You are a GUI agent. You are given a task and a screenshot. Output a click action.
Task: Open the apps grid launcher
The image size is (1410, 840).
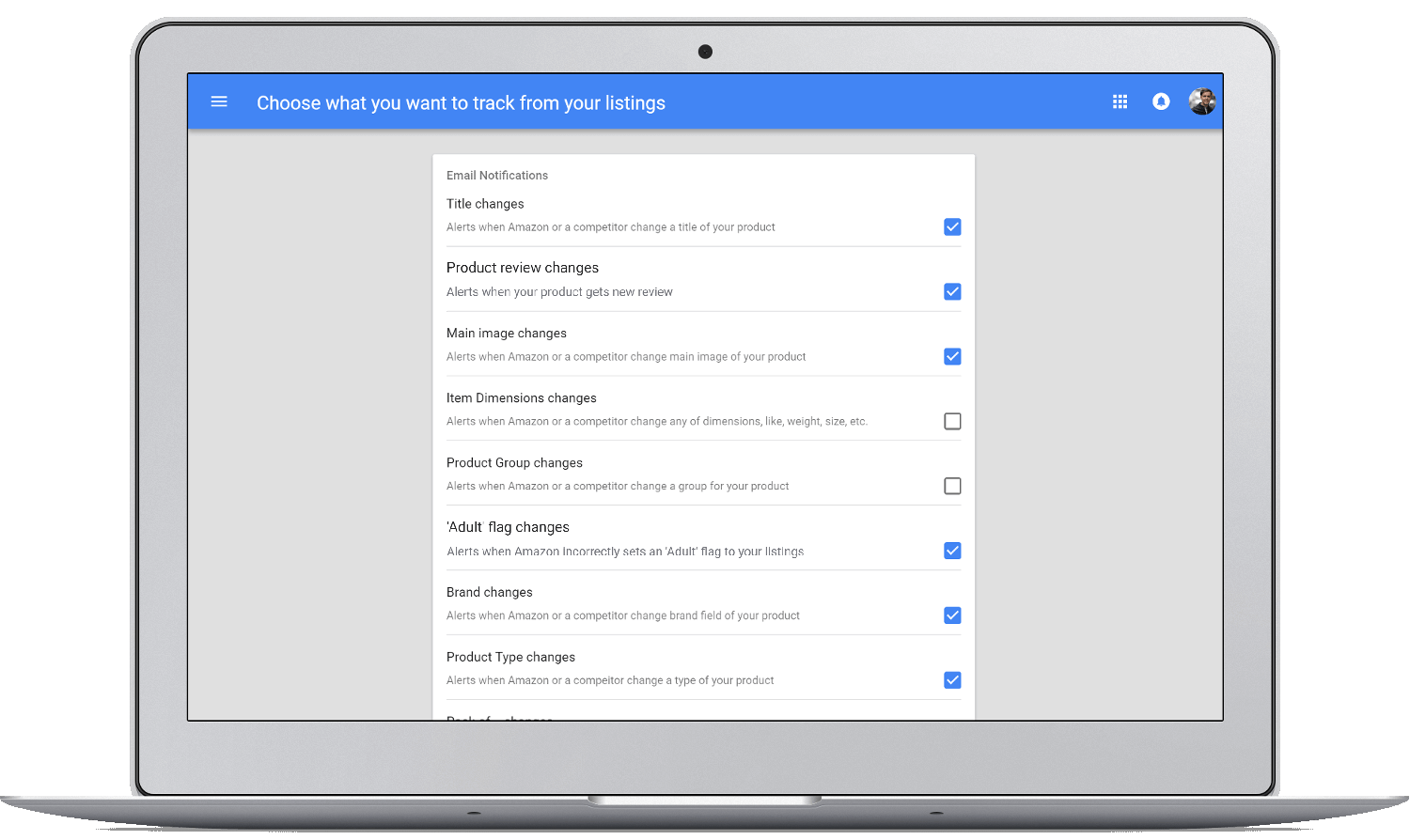click(x=1120, y=101)
